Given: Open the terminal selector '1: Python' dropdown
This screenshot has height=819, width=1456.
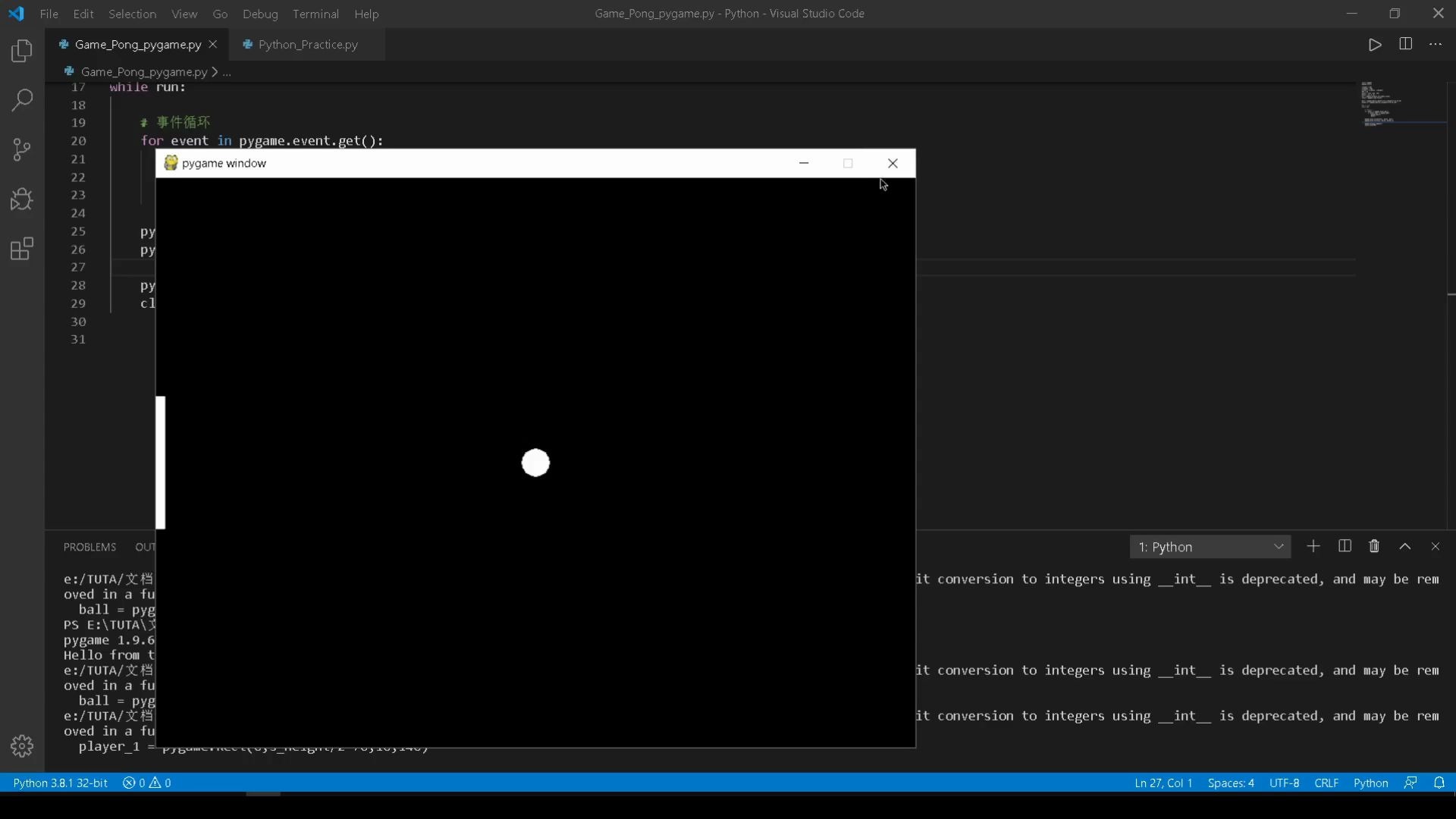Looking at the screenshot, I should 1210,547.
